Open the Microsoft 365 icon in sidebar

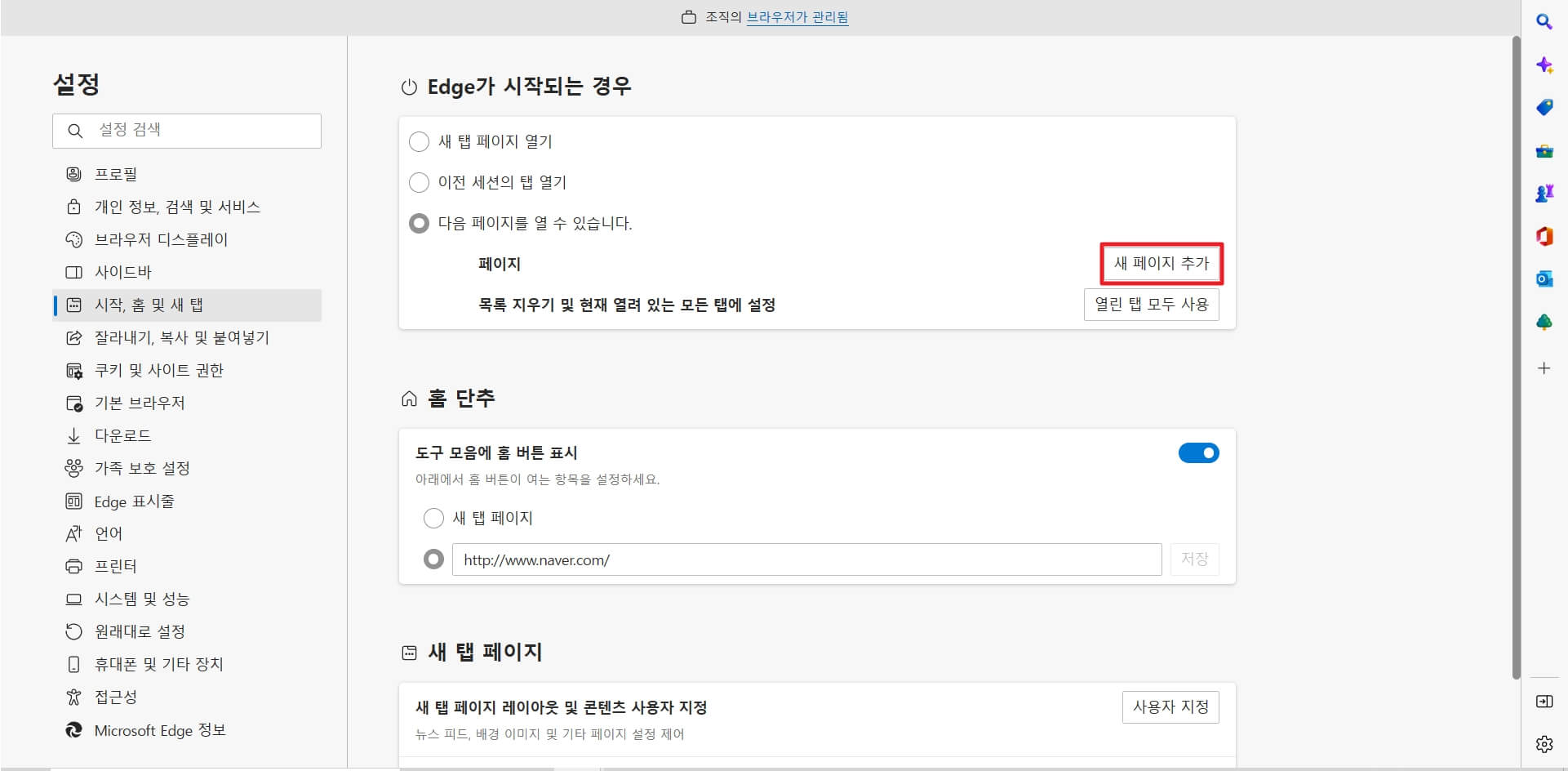tap(1544, 236)
